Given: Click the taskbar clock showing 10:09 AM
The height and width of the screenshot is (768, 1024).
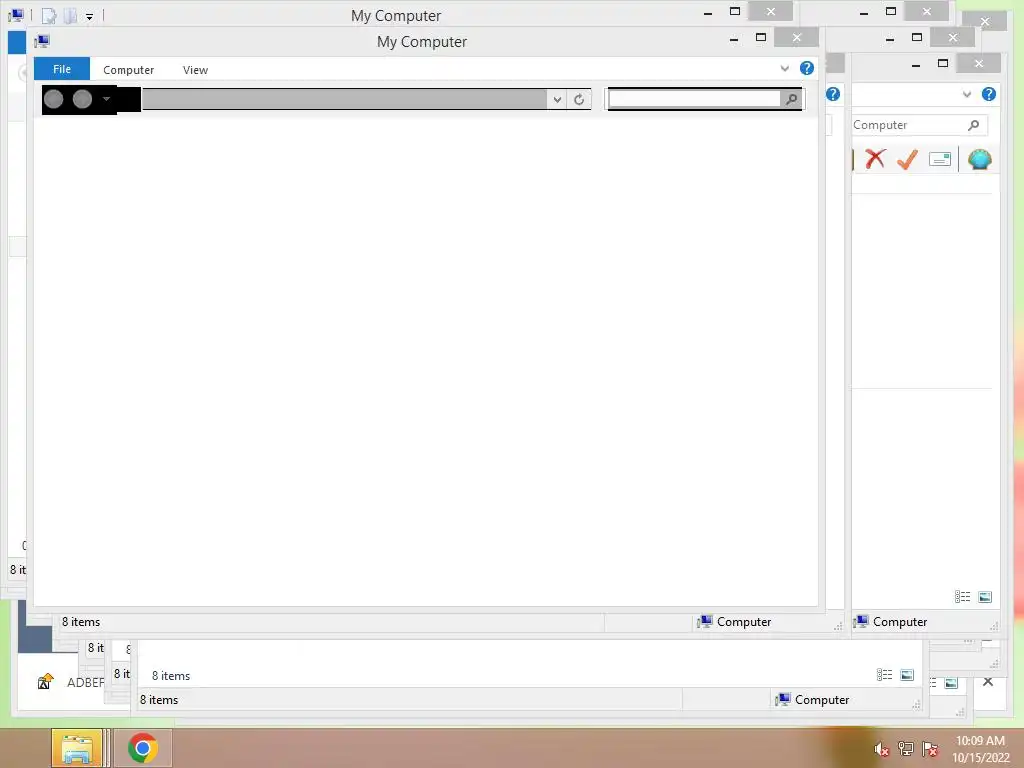Looking at the screenshot, I should (980, 749).
